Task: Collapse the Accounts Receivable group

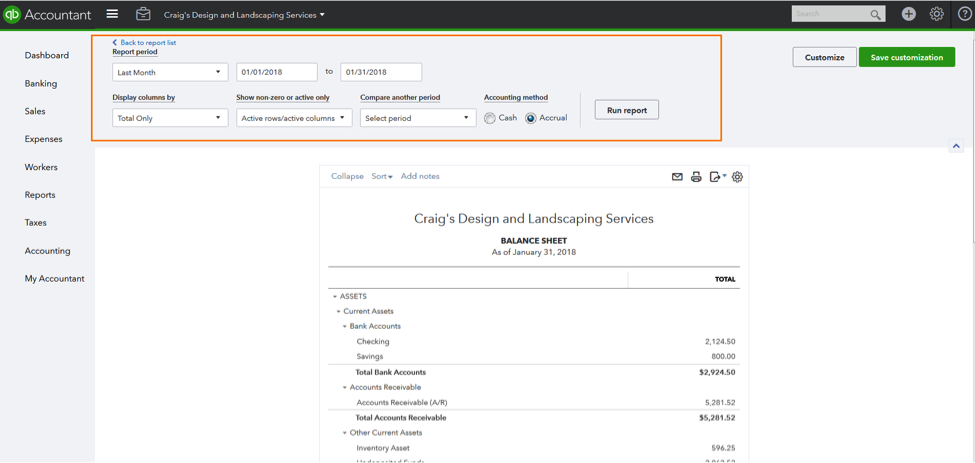Action: pos(344,388)
